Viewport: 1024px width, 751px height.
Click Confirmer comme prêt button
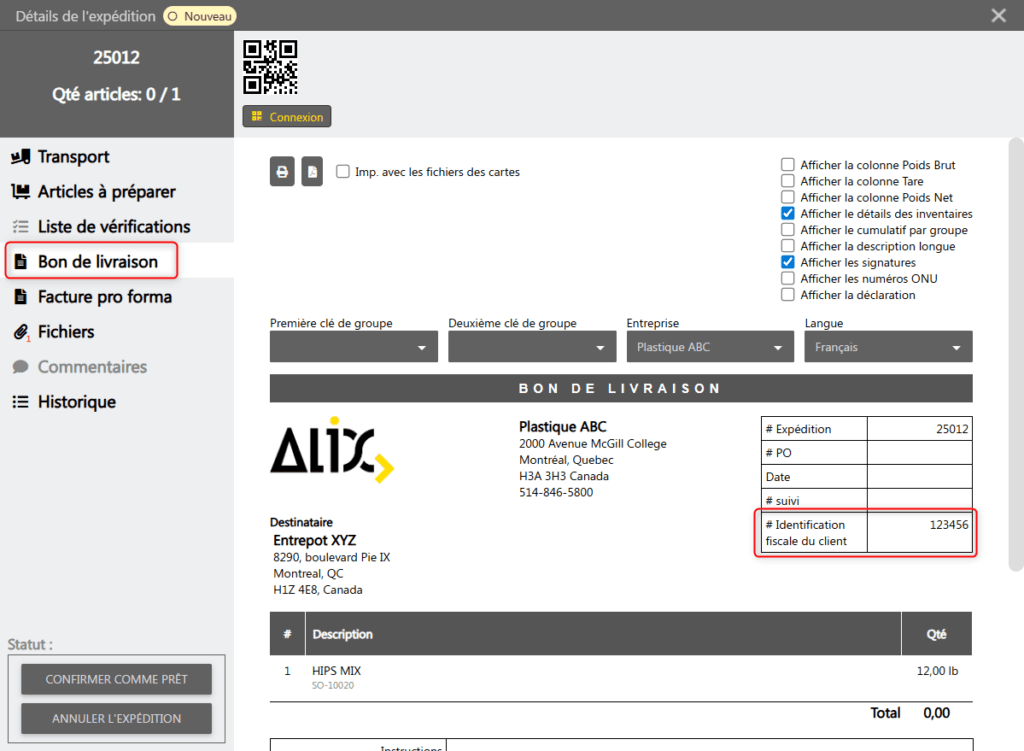point(116,680)
